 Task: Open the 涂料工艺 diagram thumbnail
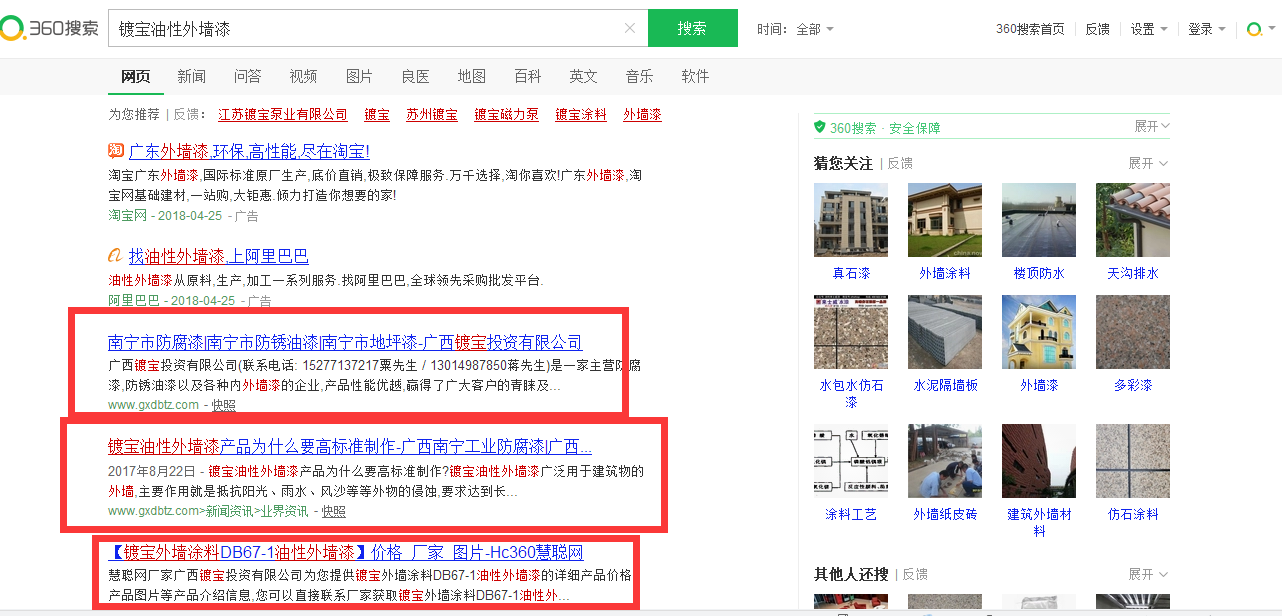[x=851, y=461]
